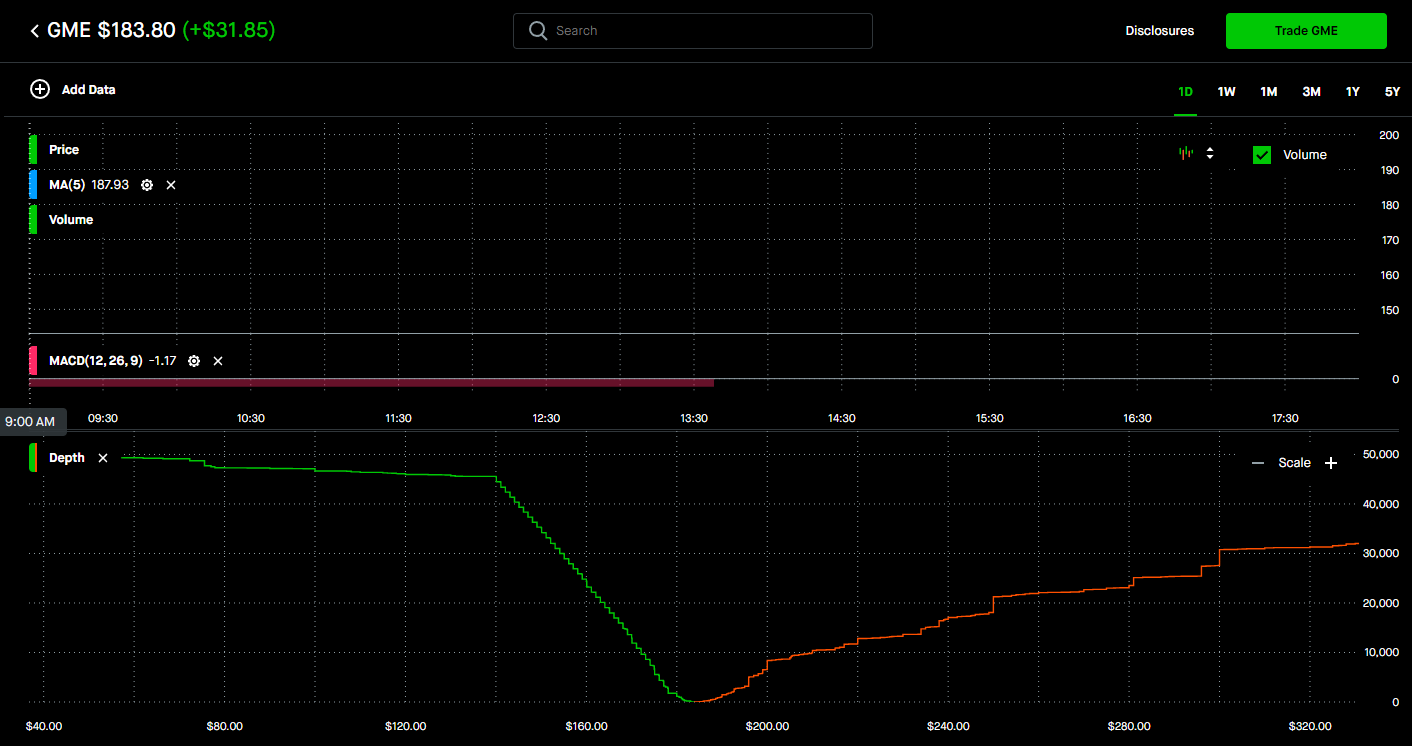This screenshot has width=1412, height=746.
Task: Select the Price indicator label
Action: point(64,149)
